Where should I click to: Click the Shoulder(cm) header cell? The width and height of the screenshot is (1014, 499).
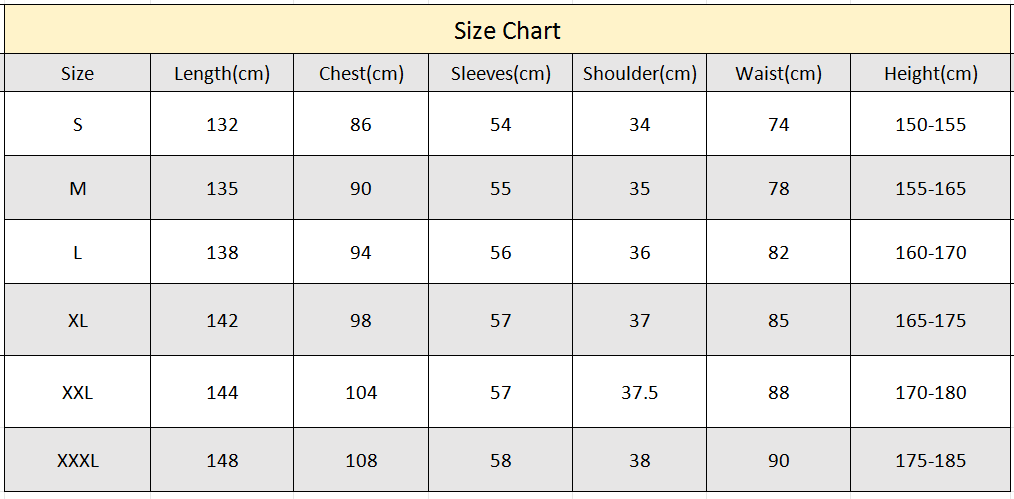click(640, 73)
